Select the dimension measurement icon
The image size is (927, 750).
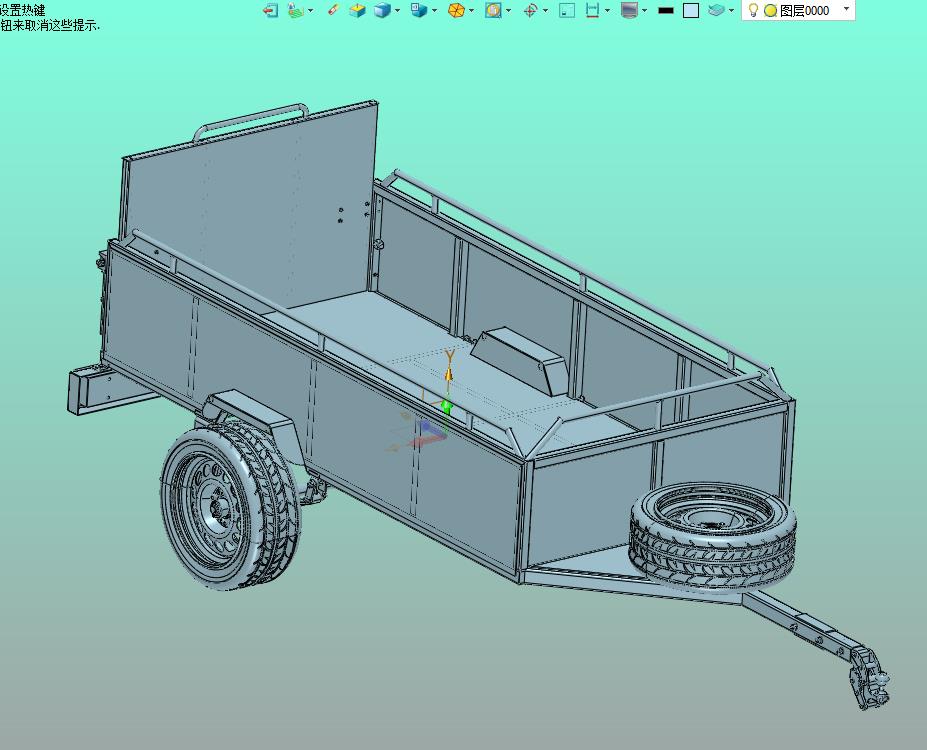pyautogui.click(x=592, y=10)
